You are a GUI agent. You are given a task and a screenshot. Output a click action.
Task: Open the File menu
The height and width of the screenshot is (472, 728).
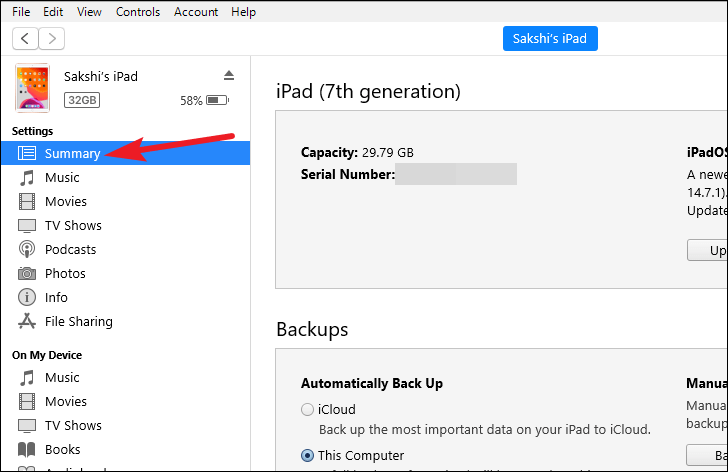(x=21, y=12)
